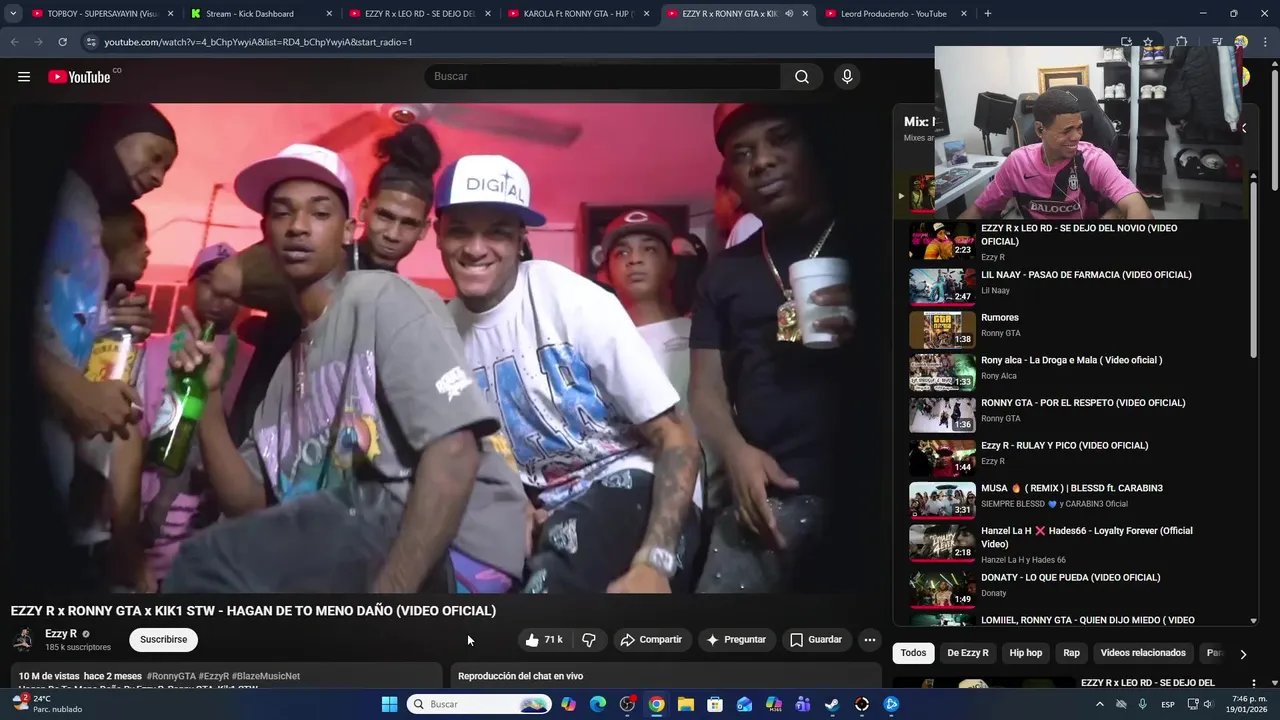Select the Videos relacionados chip

click(1143, 653)
